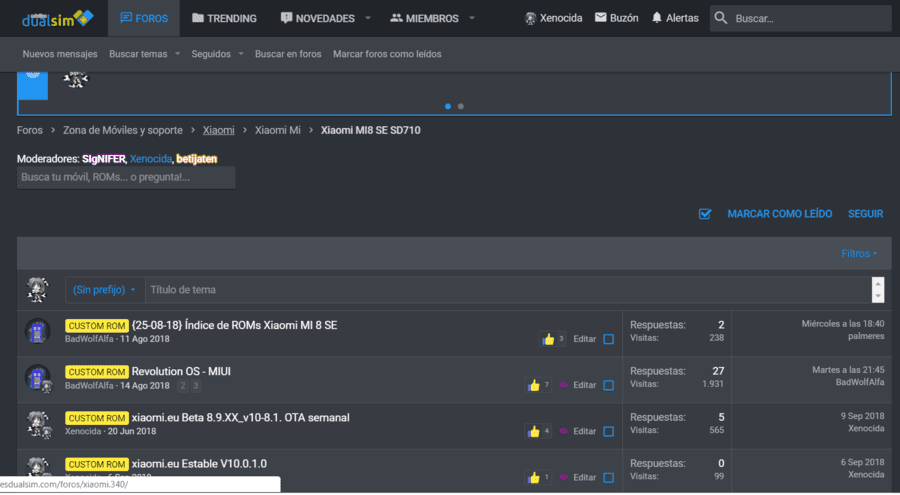Open the Xenocida user account menu
Viewport: 900px width, 495px height.
553,18
